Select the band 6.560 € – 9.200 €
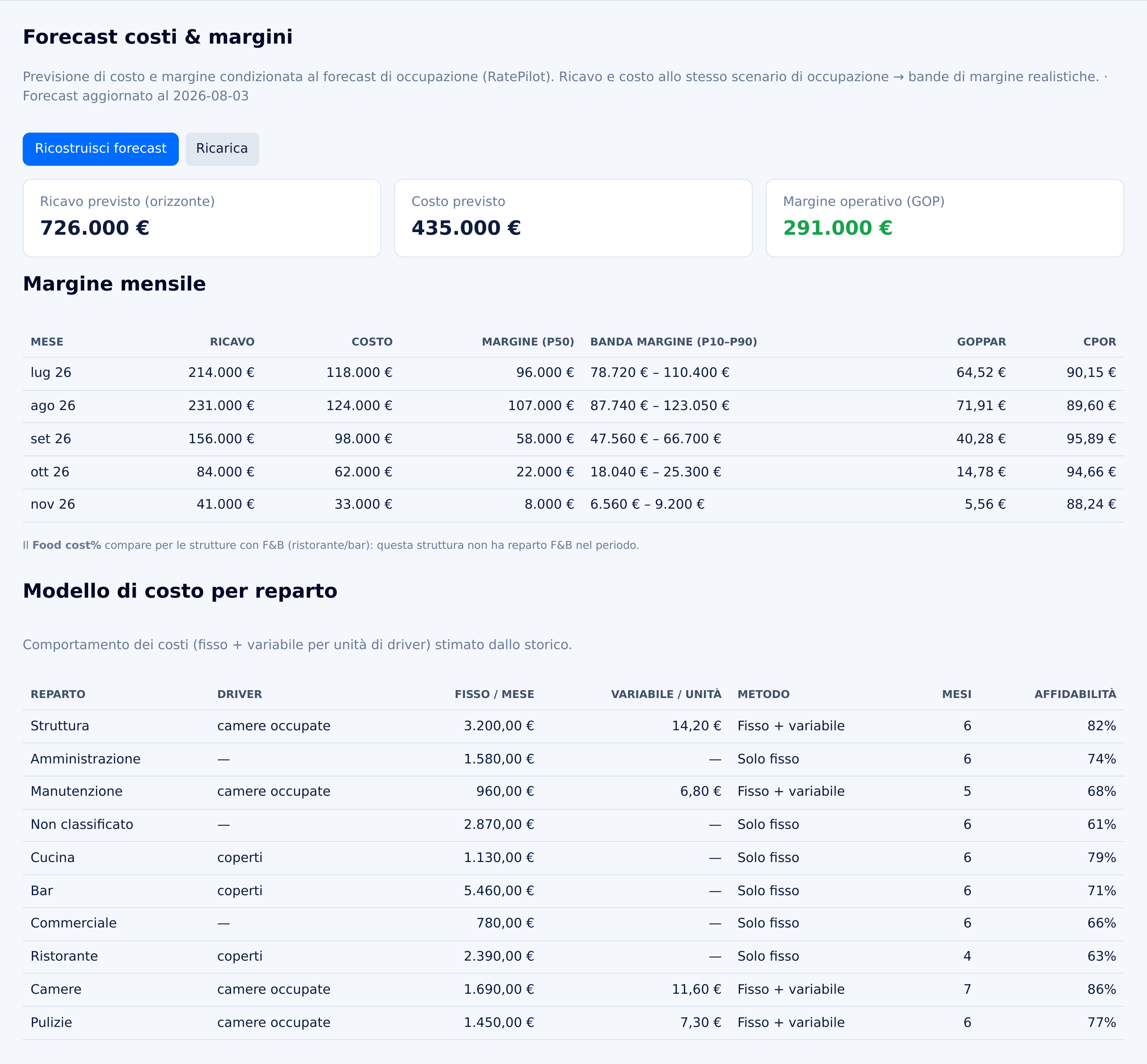 pyautogui.click(x=648, y=504)
